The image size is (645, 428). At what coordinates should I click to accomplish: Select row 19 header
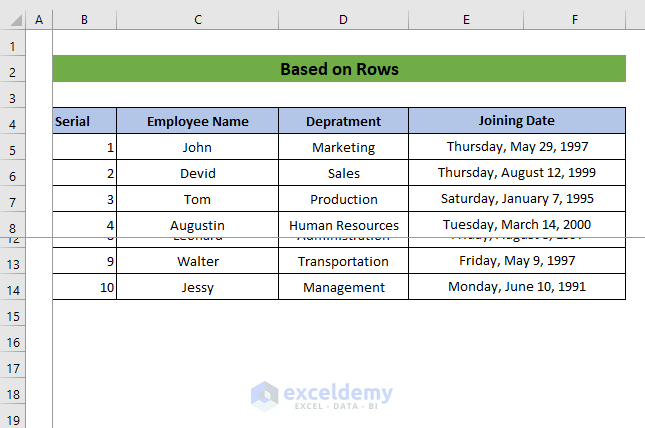tap(13, 419)
